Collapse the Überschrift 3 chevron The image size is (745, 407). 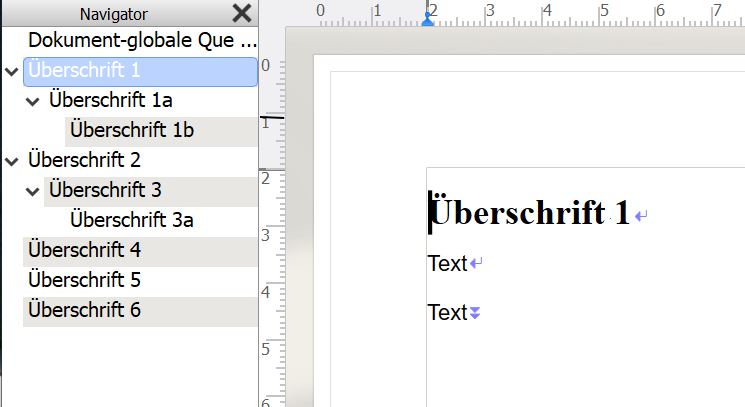[32, 191]
